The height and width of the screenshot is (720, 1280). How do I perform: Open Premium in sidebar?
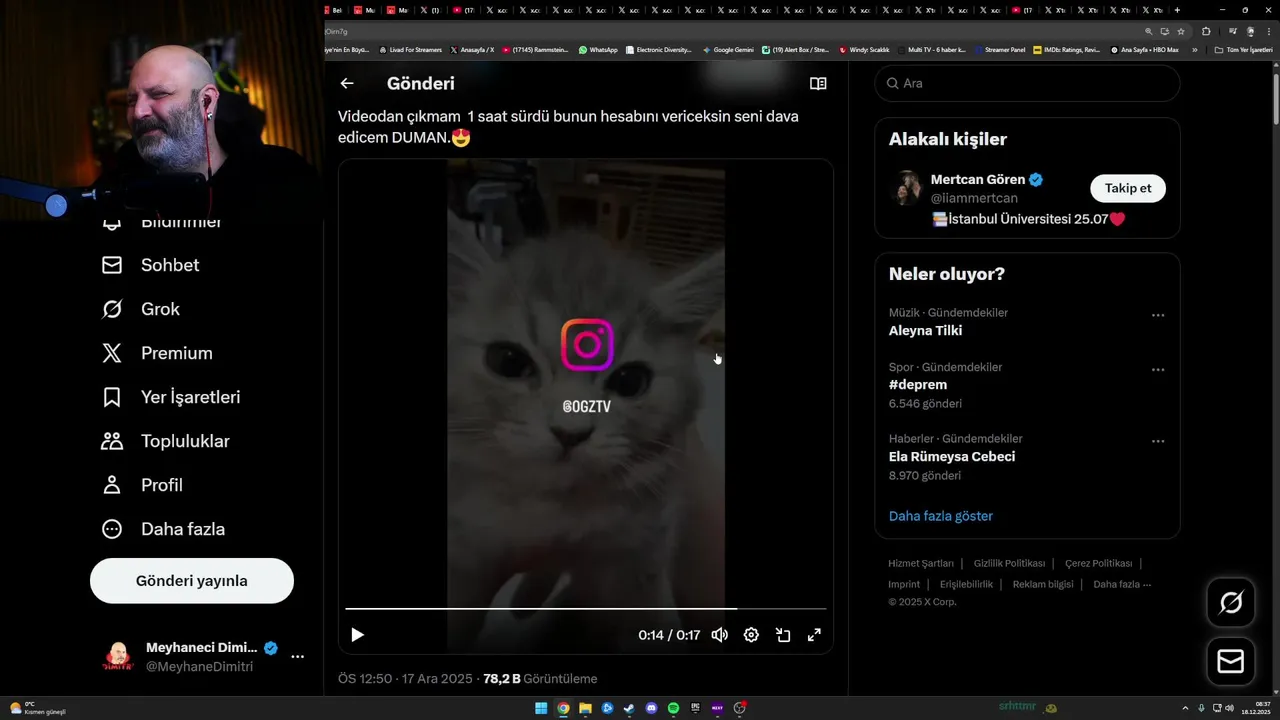point(157,353)
